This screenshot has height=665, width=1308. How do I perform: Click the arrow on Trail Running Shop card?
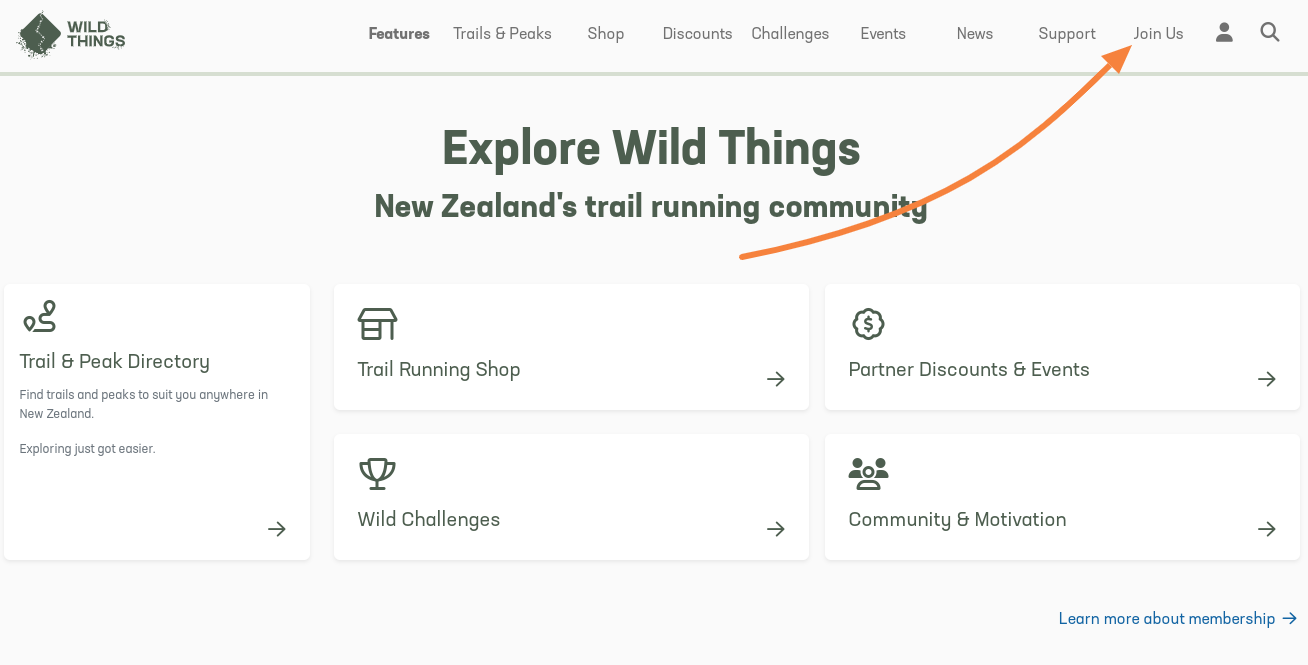pyautogui.click(x=776, y=379)
